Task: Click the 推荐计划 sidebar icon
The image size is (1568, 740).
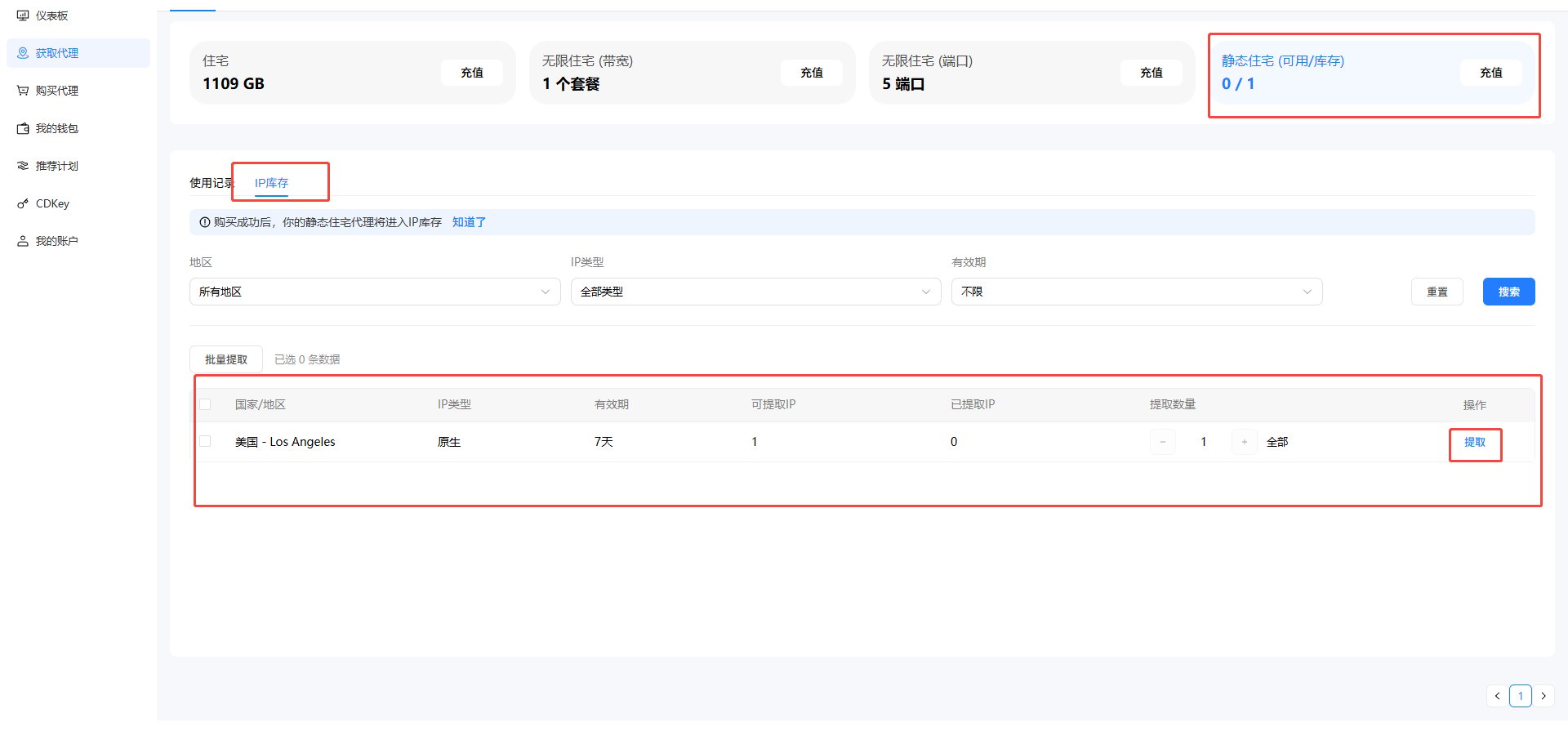Action: tap(23, 166)
